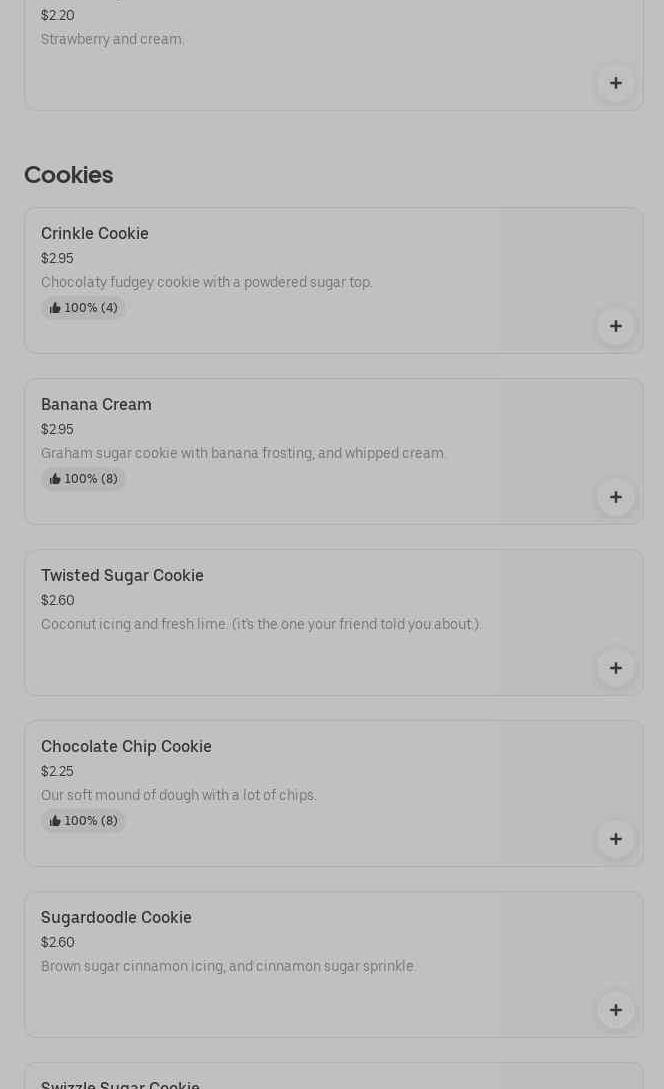The width and height of the screenshot is (664, 1089).
Task: Click Banana Cream 100% (8) rating badge
Action: 84,479
